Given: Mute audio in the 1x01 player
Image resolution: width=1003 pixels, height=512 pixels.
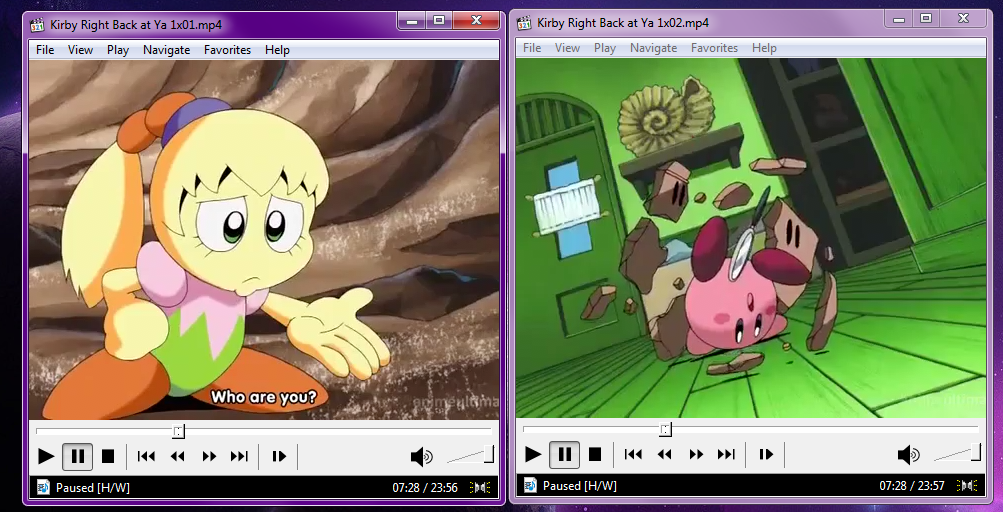Looking at the screenshot, I should [x=422, y=457].
